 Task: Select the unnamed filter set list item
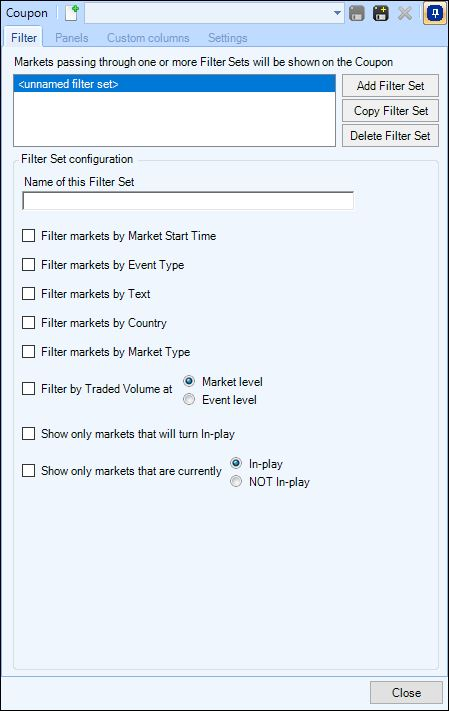click(174, 84)
